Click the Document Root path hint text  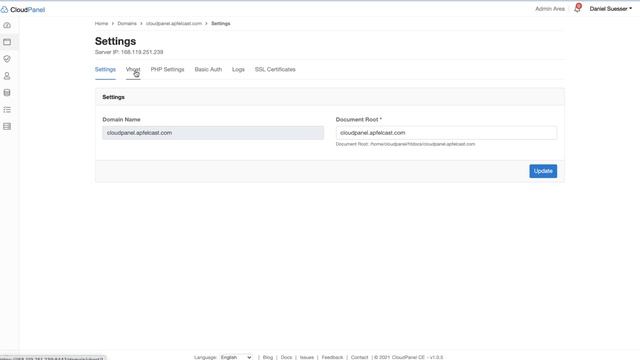(x=405, y=144)
